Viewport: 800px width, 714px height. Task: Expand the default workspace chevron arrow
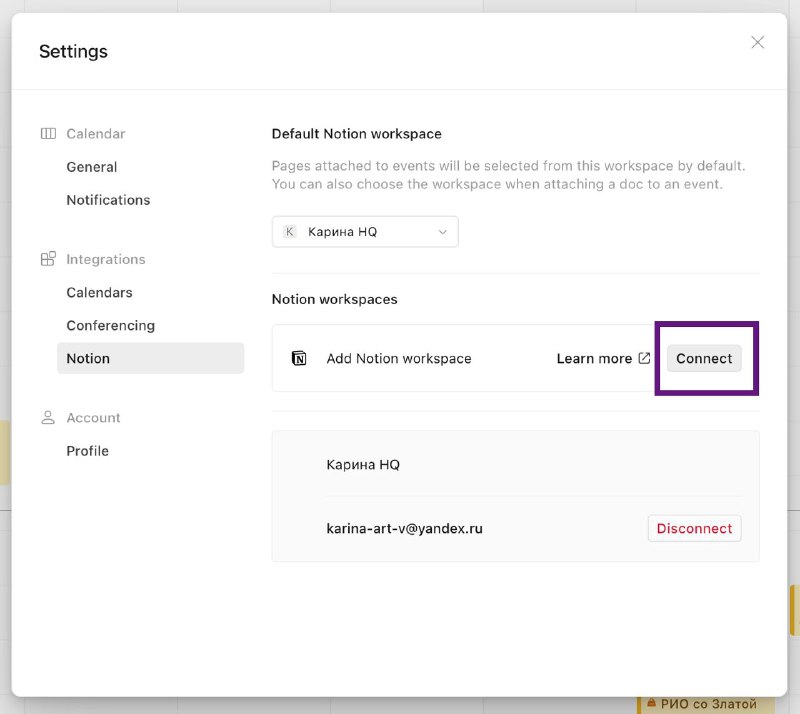pyautogui.click(x=442, y=232)
